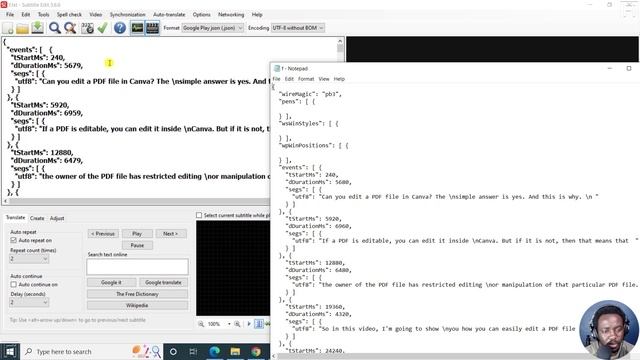Viewport: 640px width, 360px height.
Task: Toggle center waveform on position icon
Action: coord(259,324)
